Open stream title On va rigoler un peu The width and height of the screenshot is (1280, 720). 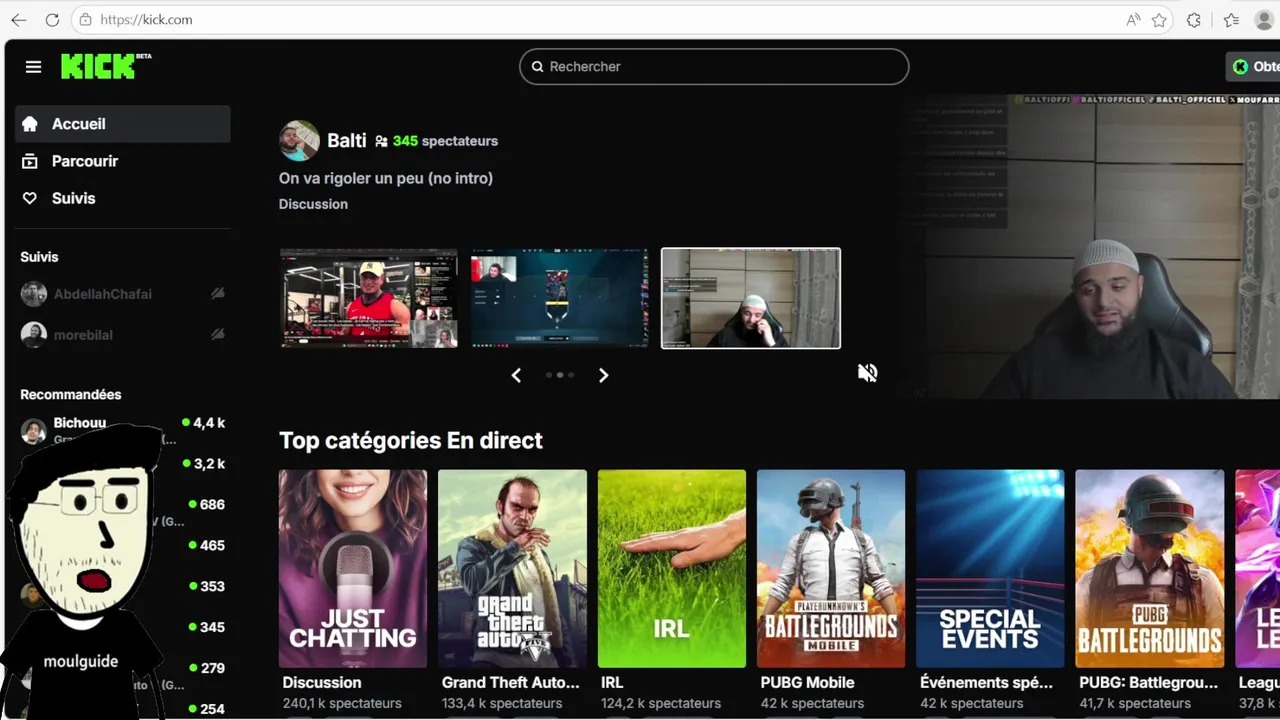pos(386,178)
